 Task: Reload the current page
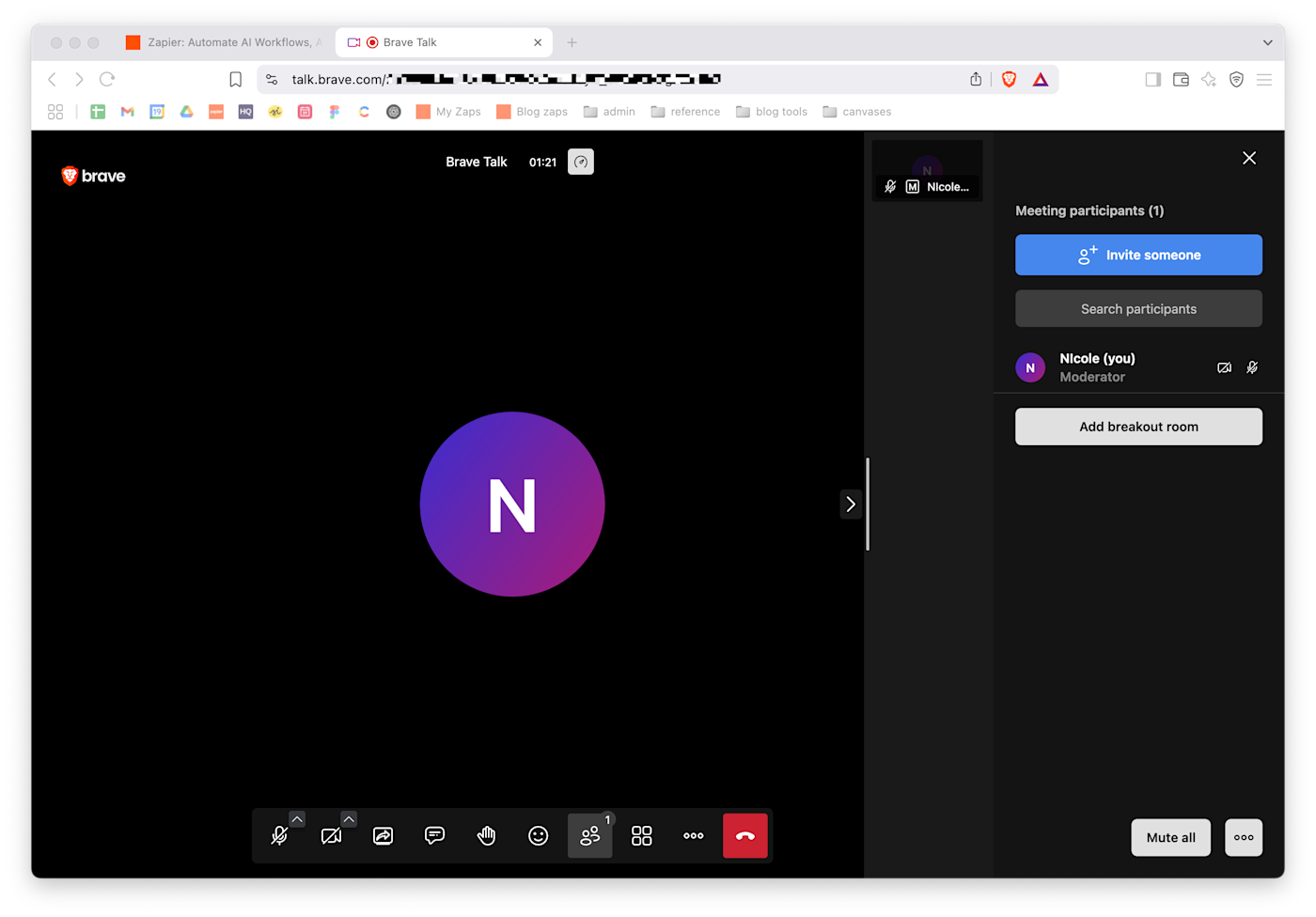[x=107, y=80]
